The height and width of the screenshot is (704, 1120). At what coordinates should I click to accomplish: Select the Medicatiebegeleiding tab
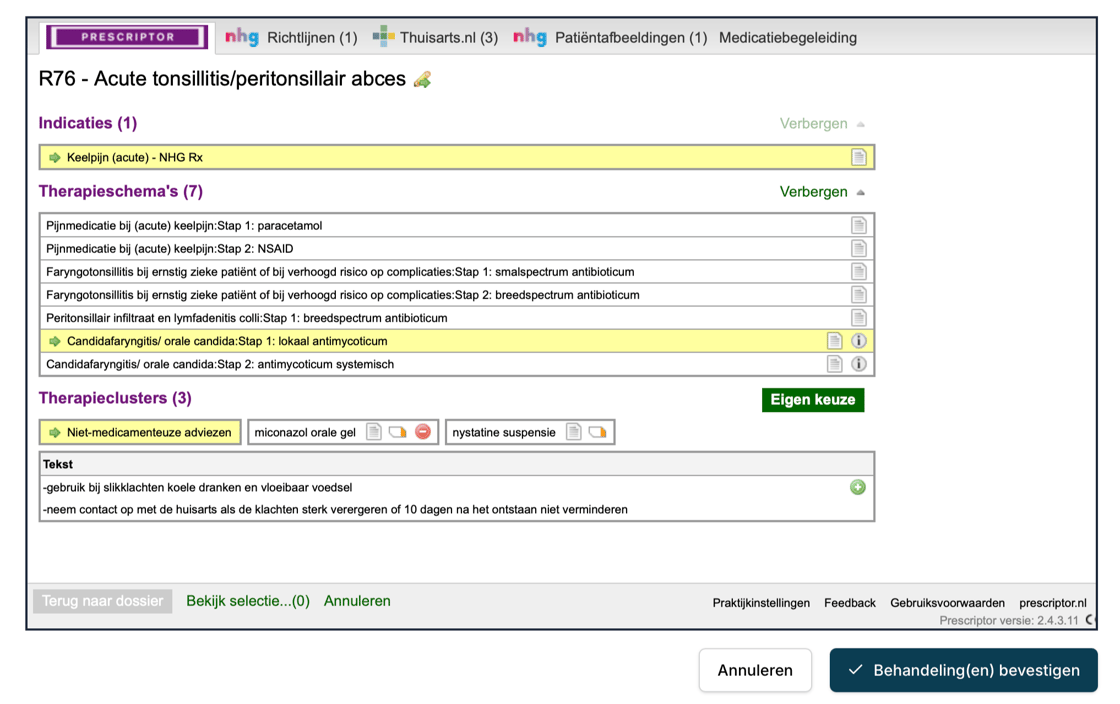787,38
